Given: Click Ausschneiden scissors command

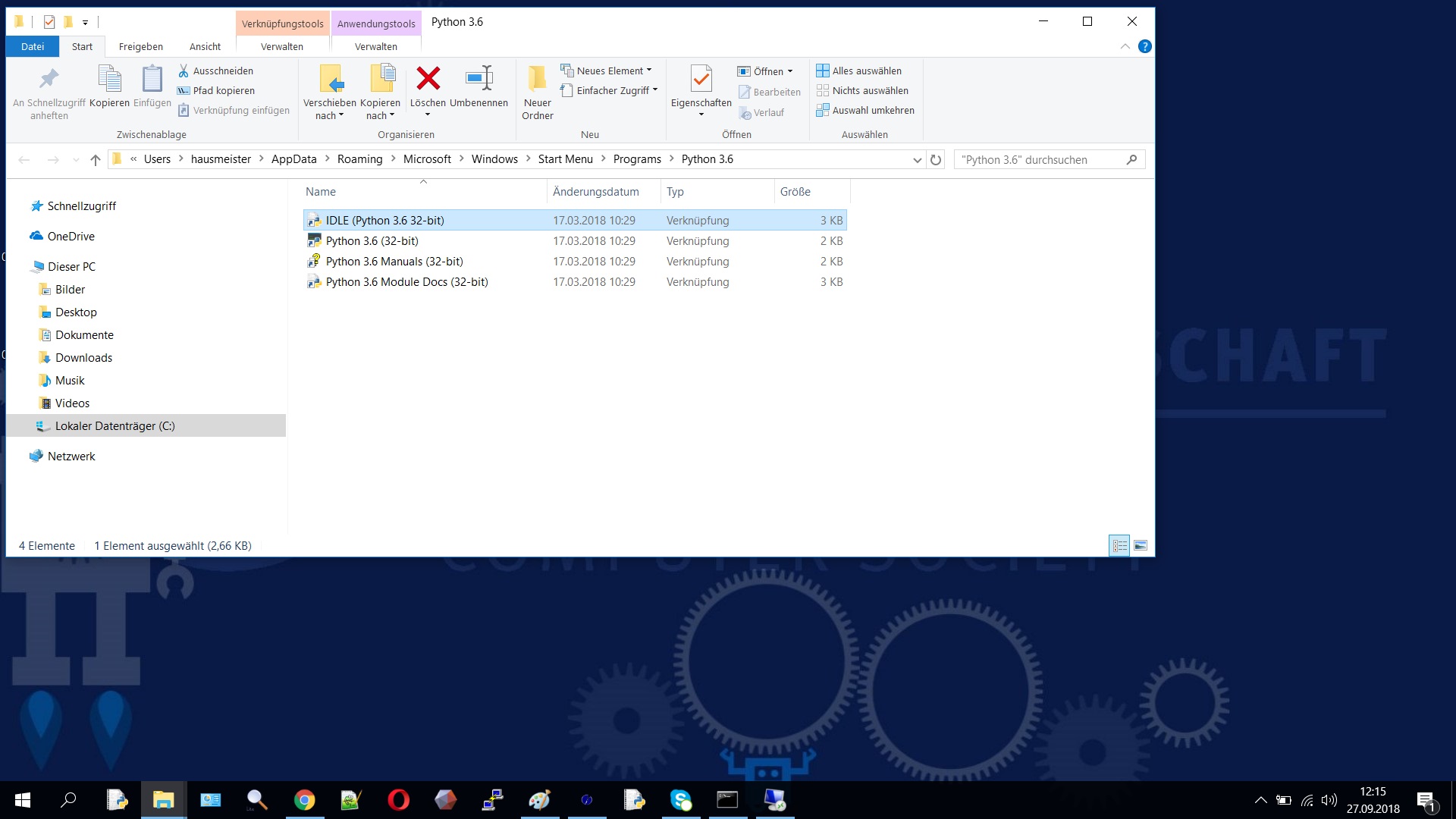Looking at the screenshot, I should (x=216, y=71).
